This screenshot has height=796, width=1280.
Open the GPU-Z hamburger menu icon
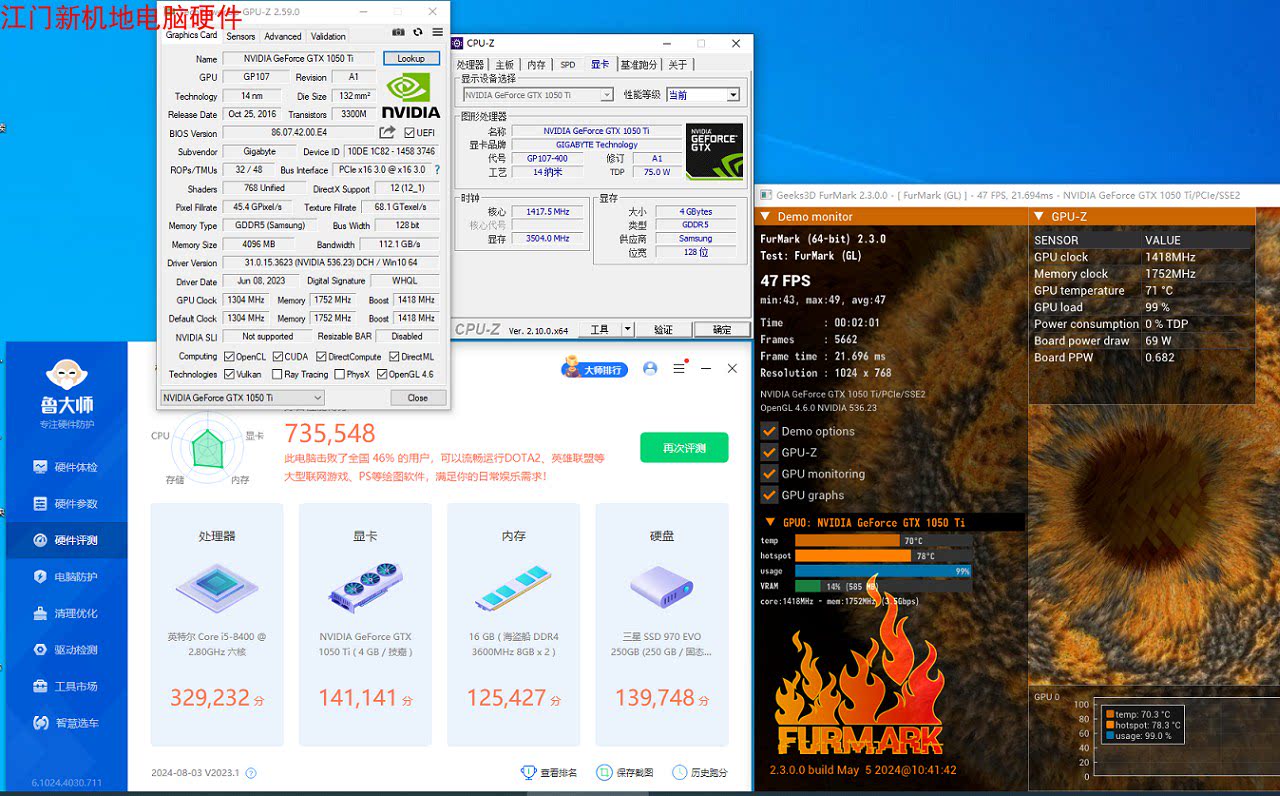click(437, 33)
